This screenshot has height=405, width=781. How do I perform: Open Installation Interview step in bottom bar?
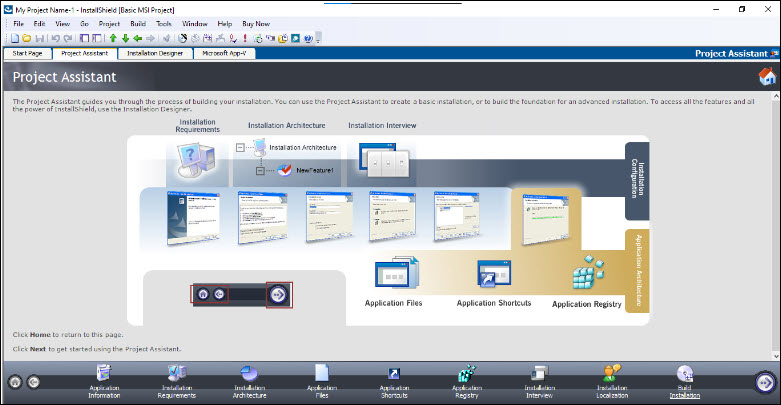click(x=539, y=382)
